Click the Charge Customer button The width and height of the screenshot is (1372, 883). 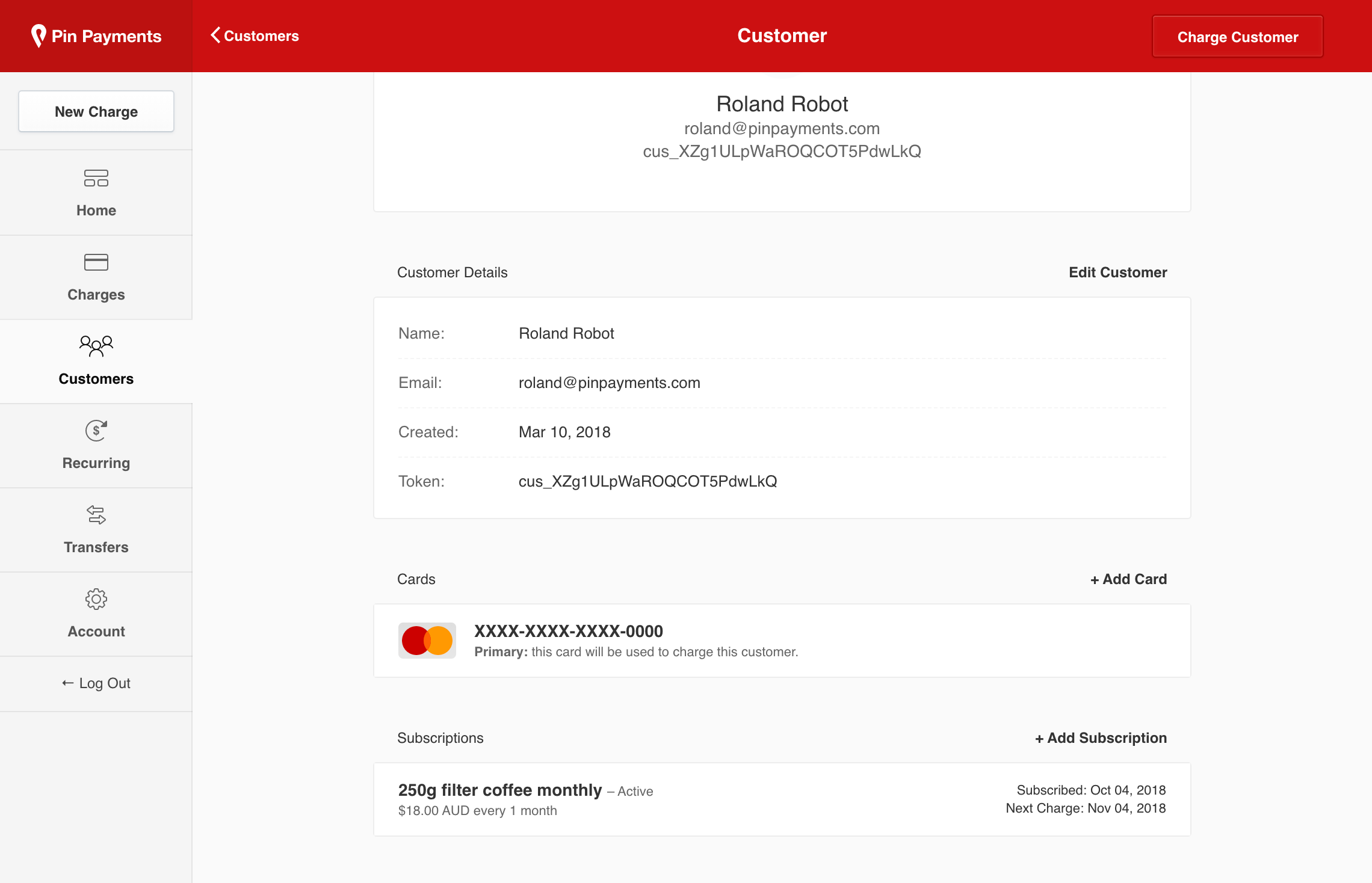point(1238,37)
